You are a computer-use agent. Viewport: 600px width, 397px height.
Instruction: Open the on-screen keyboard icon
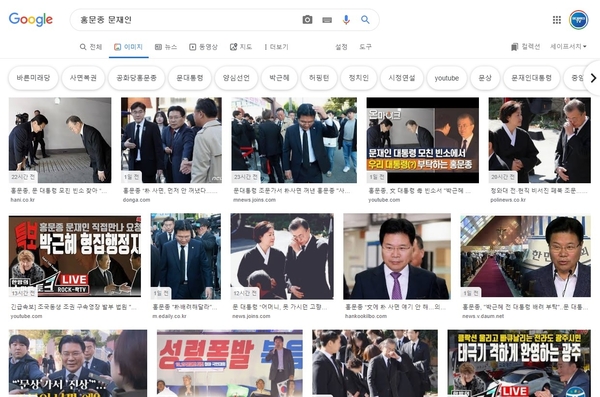point(327,20)
